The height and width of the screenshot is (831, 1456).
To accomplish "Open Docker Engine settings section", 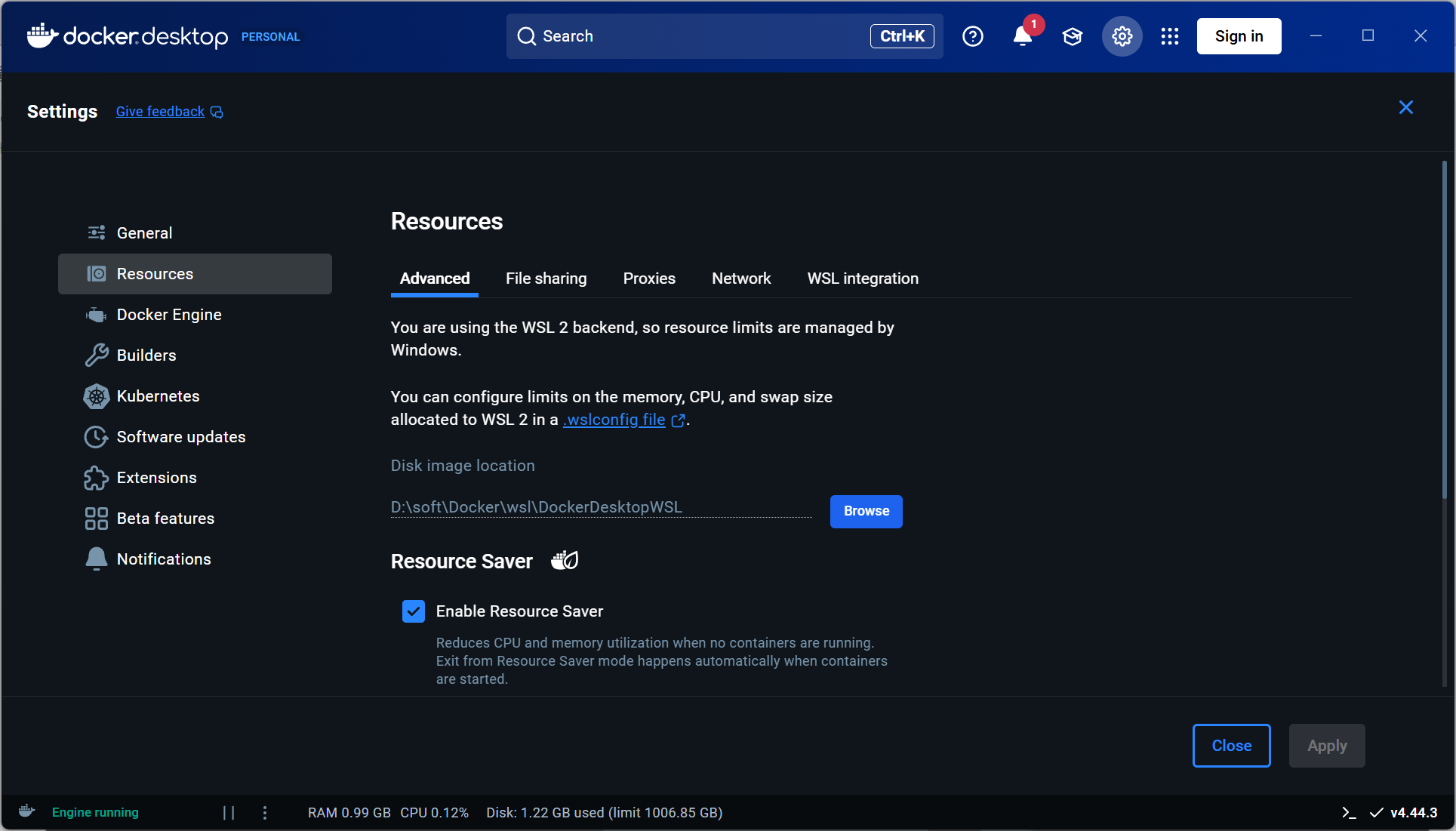I will coord(195,315).
